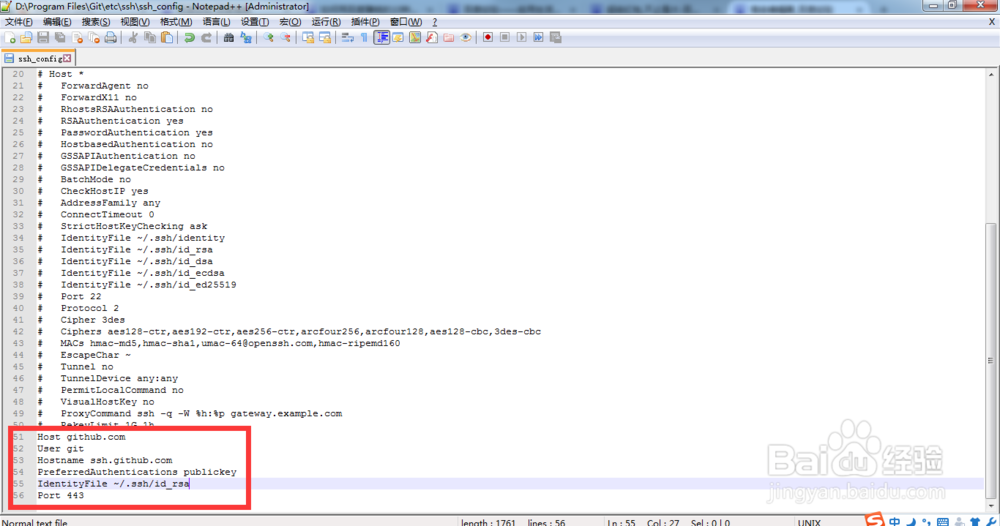Start macro recording with red dot icon
The image size is (1000, 526).
tap(488, 38)
